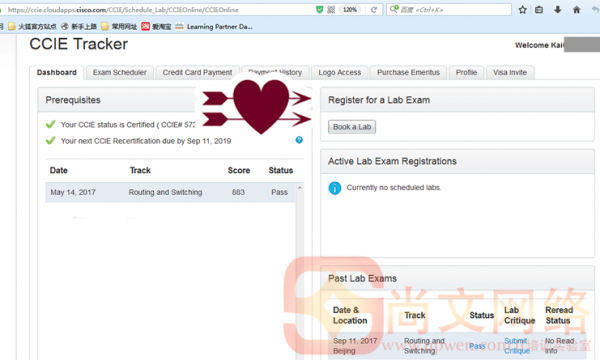Open the Credit Card Payment tab
Image resolution: width=600 pixels, height=360 pixels.
(x=197, y=72)
